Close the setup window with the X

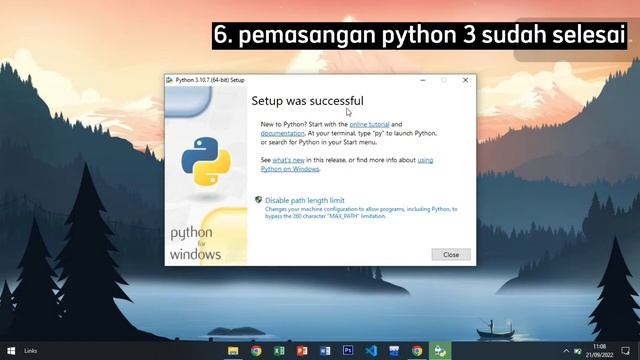tap(465, 80)
